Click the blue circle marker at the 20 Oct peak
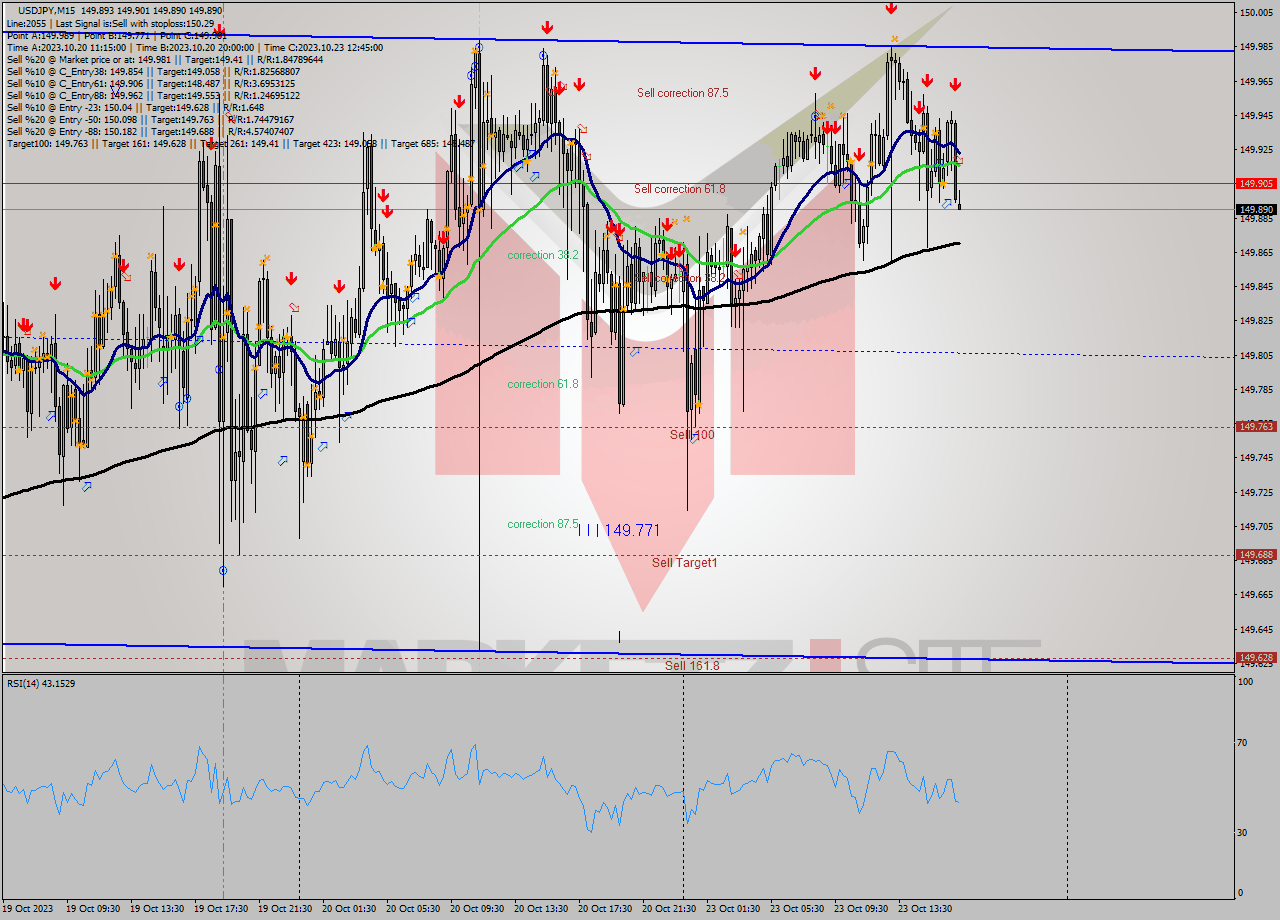Viewport: 1280px width, 920px height. [479, 47]
